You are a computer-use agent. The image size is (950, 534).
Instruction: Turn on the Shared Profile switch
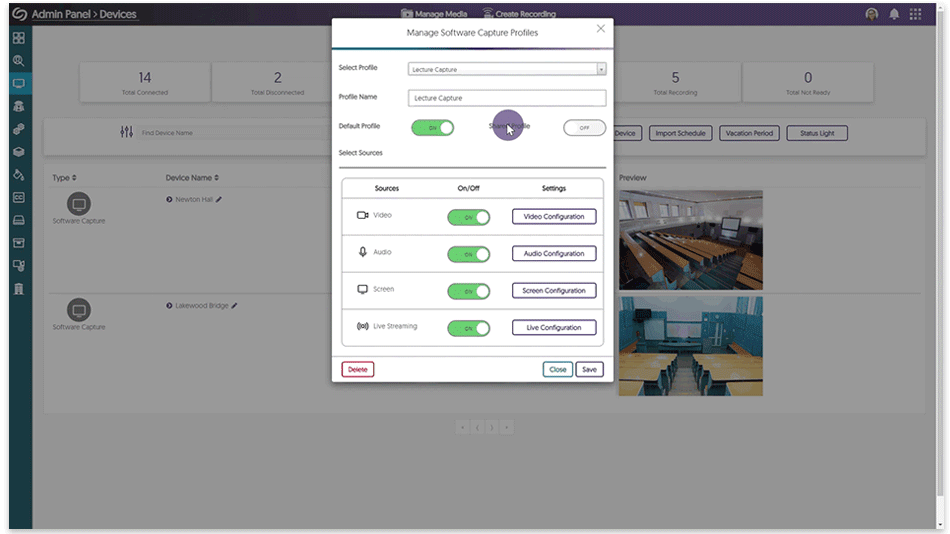[x=584, y=128]
